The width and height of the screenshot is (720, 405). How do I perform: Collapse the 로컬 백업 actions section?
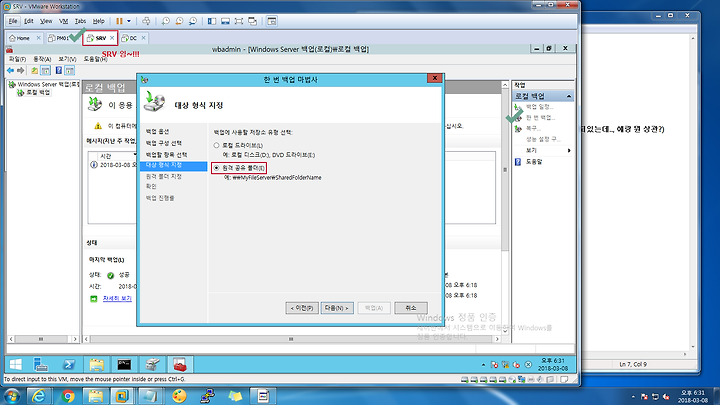[x=569, y=96]
